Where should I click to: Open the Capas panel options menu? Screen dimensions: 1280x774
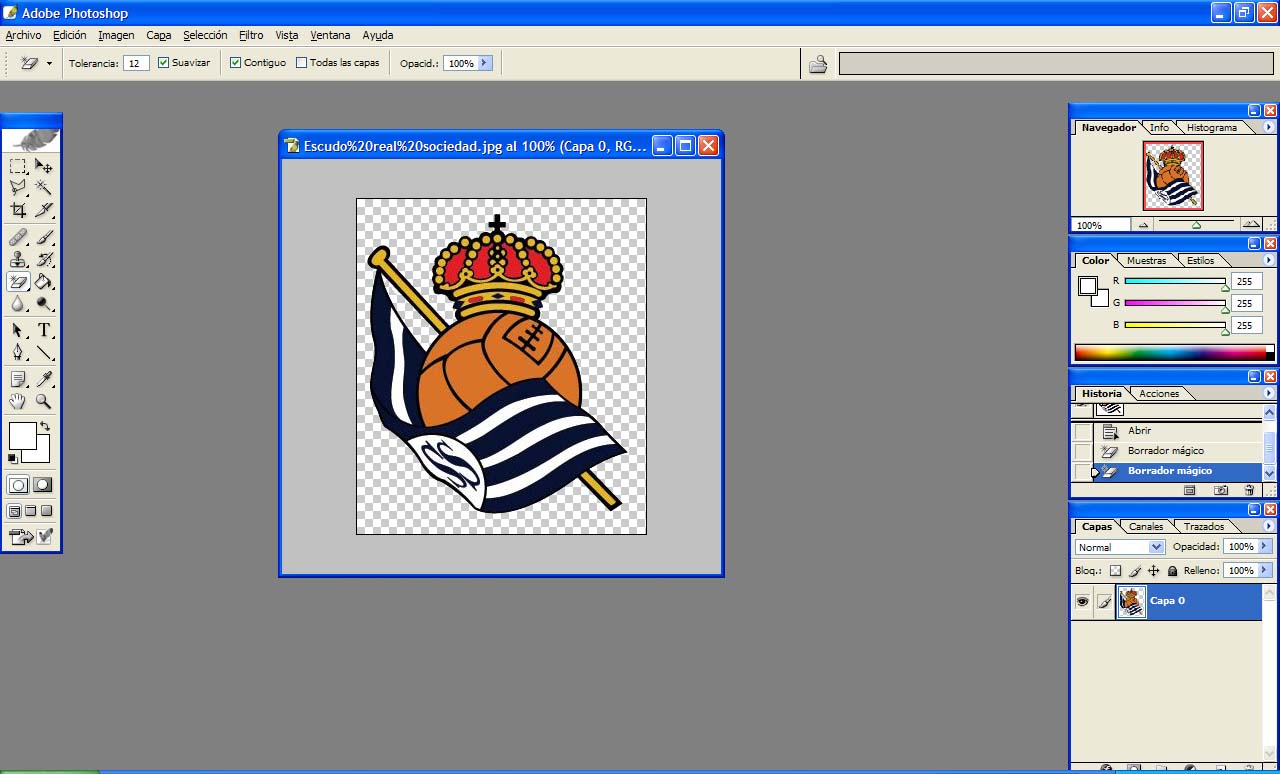(1269, 527)
